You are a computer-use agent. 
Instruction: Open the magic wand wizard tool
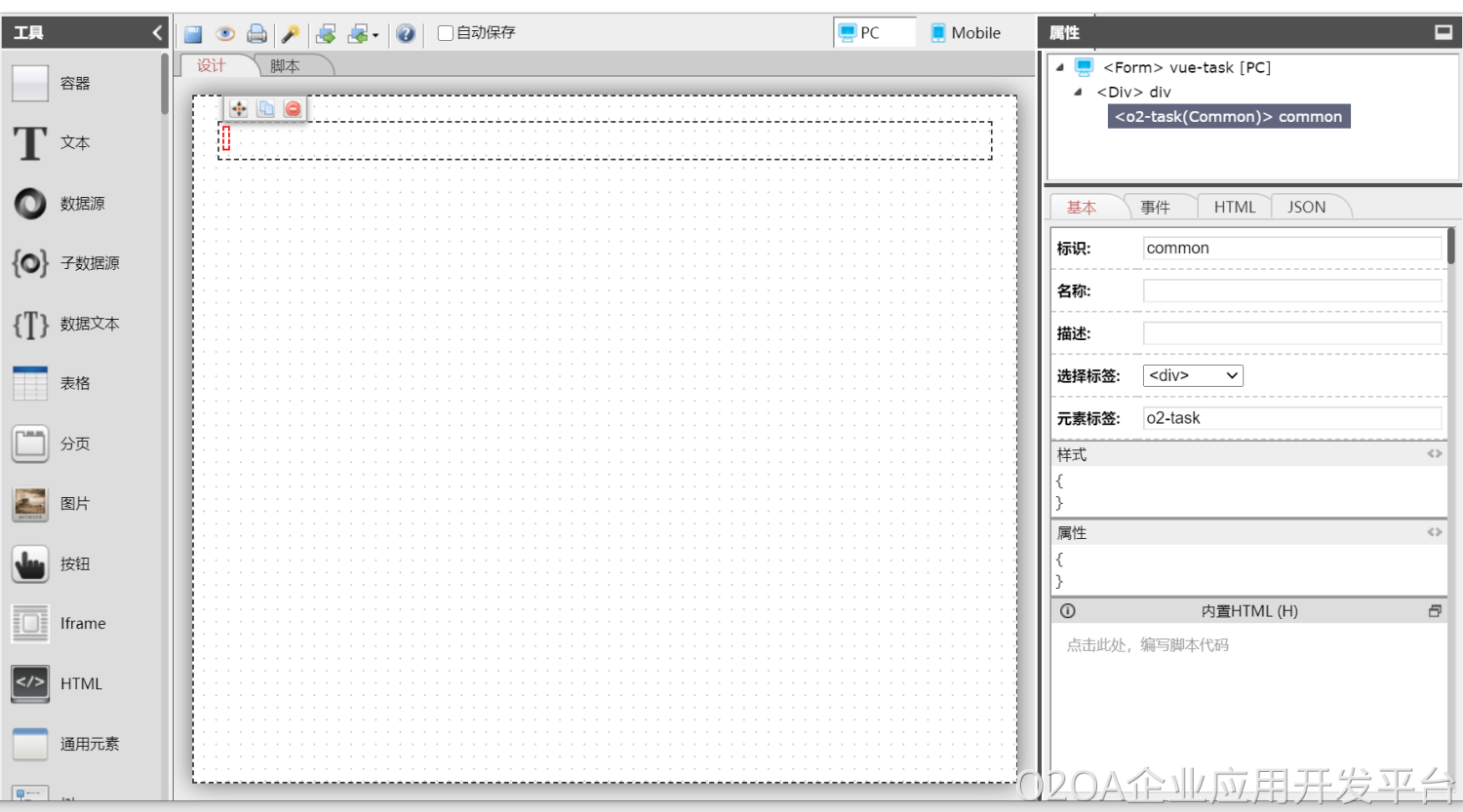click(x=291, y=34)
